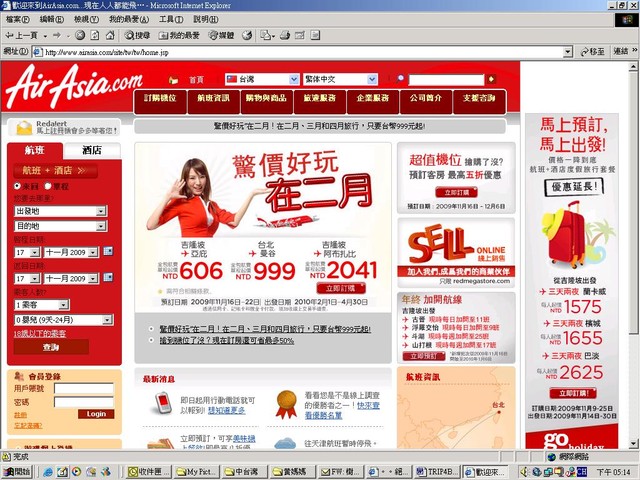The height and width of the screenshot is (480, 640).
Task: Open the address bar history dropdown
Action: click(568, 52)
